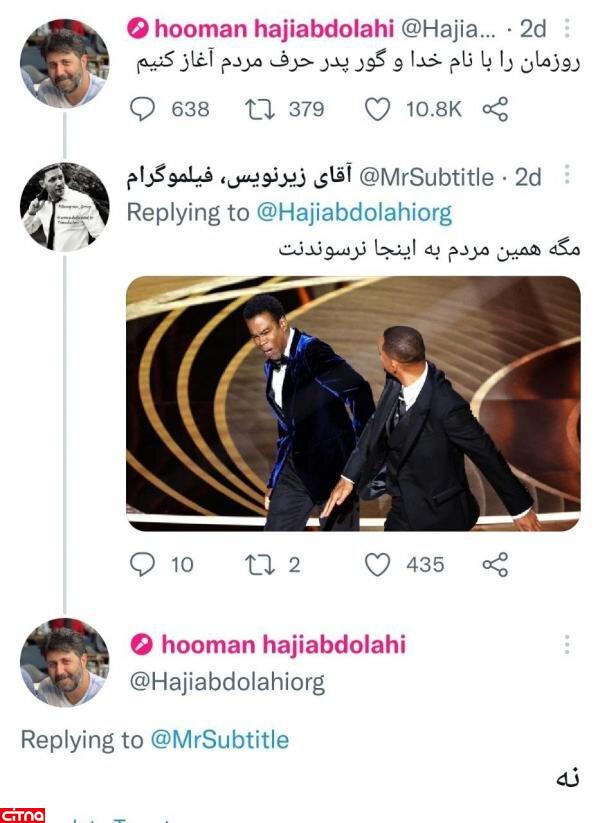Reply to the MrSubtitle tweet with 10 comments
Screen dimensions: 600x823
144,565
